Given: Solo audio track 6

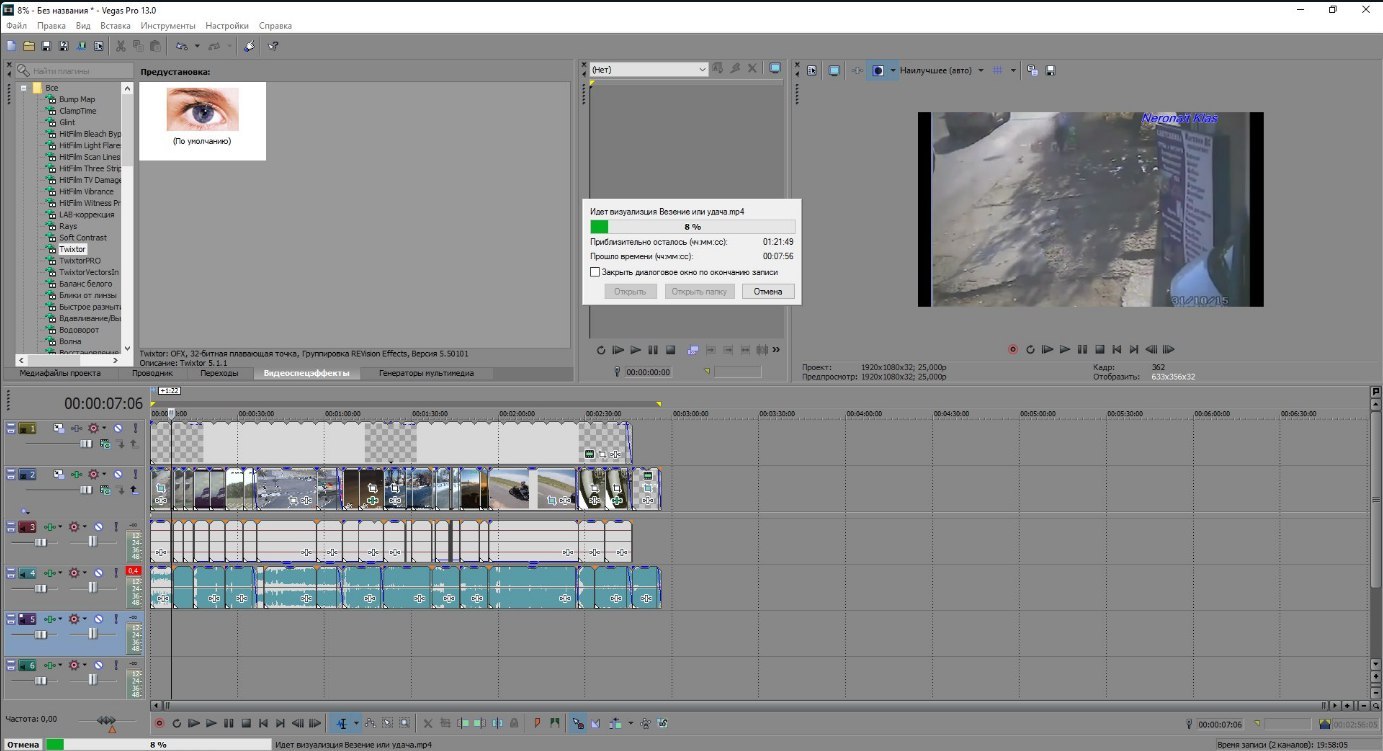Looking at the screenshot, I should click(116, 665).
